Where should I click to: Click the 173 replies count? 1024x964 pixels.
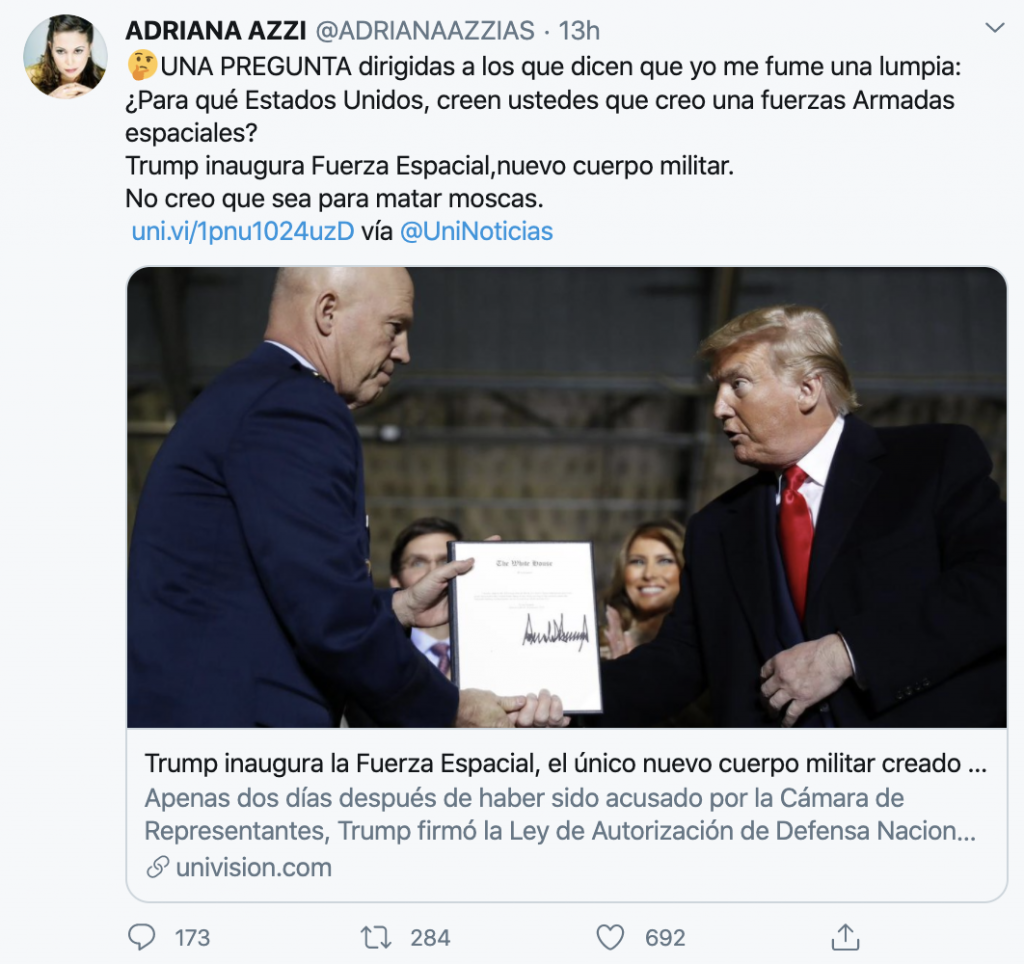click(192, 938)
